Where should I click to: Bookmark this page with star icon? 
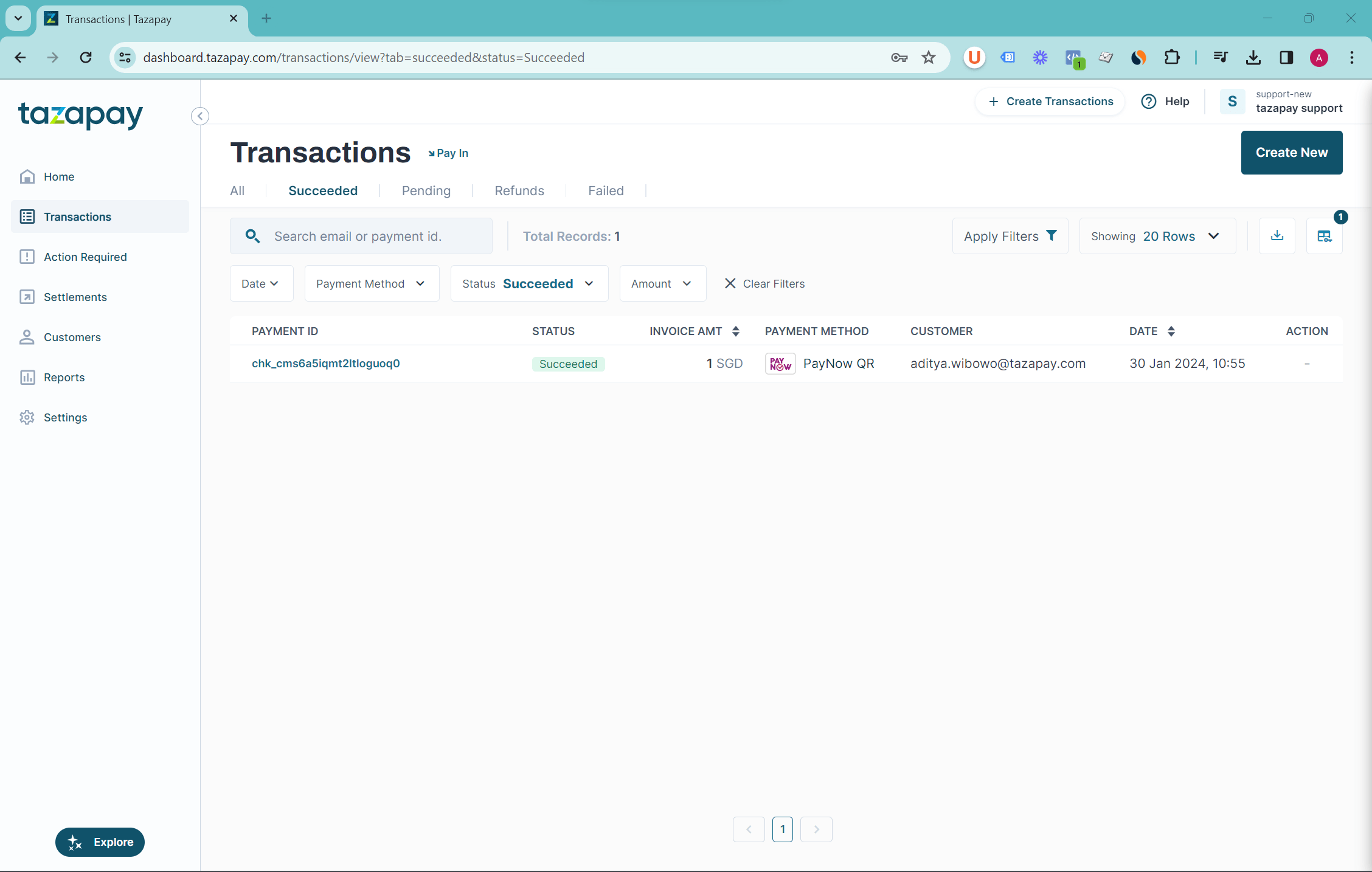[x=928, y=57]
